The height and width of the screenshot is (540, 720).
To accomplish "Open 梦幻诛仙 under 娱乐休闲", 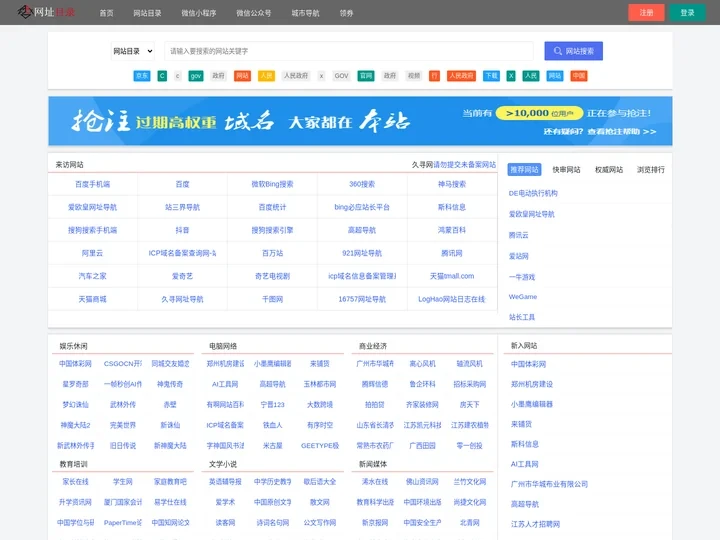I will click(75, 405).
